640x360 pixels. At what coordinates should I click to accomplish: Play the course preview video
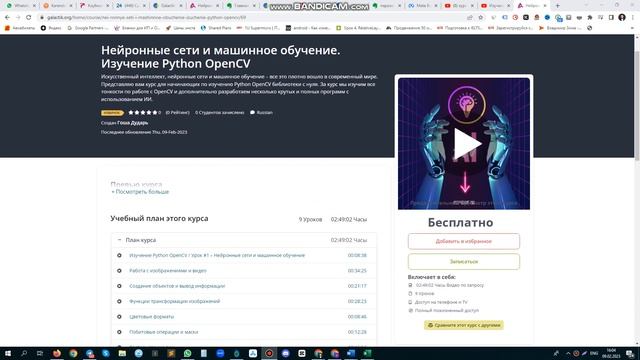pos(467,143)
